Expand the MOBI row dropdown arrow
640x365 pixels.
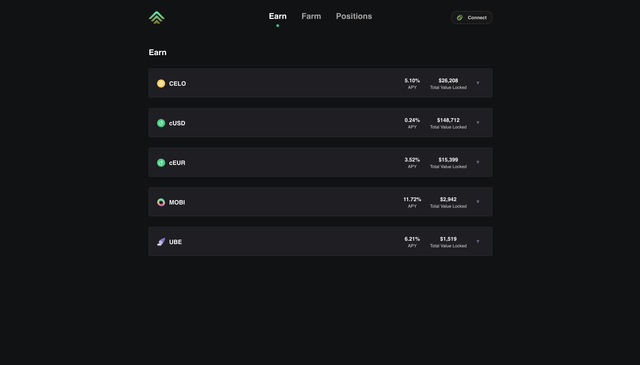pos(478,202)
